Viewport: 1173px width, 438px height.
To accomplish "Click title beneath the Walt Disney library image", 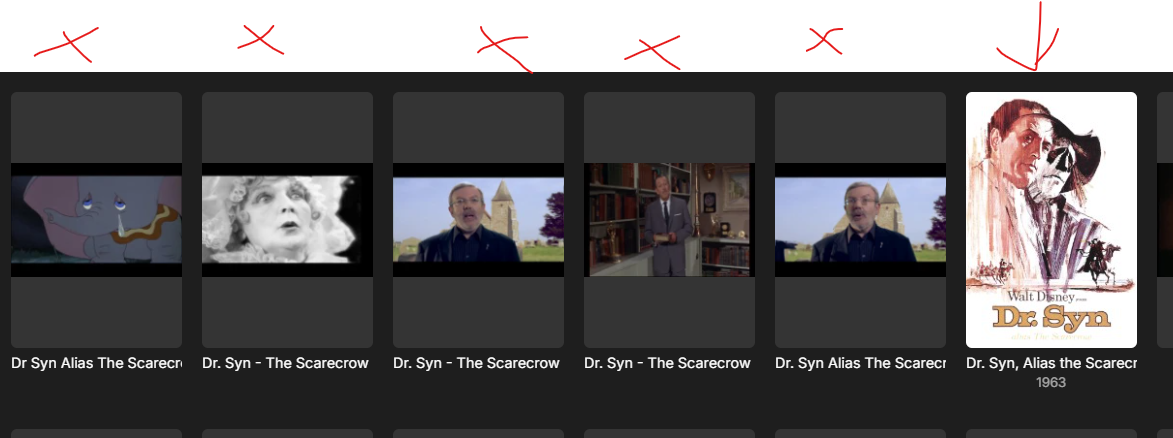I will point(667,363).
